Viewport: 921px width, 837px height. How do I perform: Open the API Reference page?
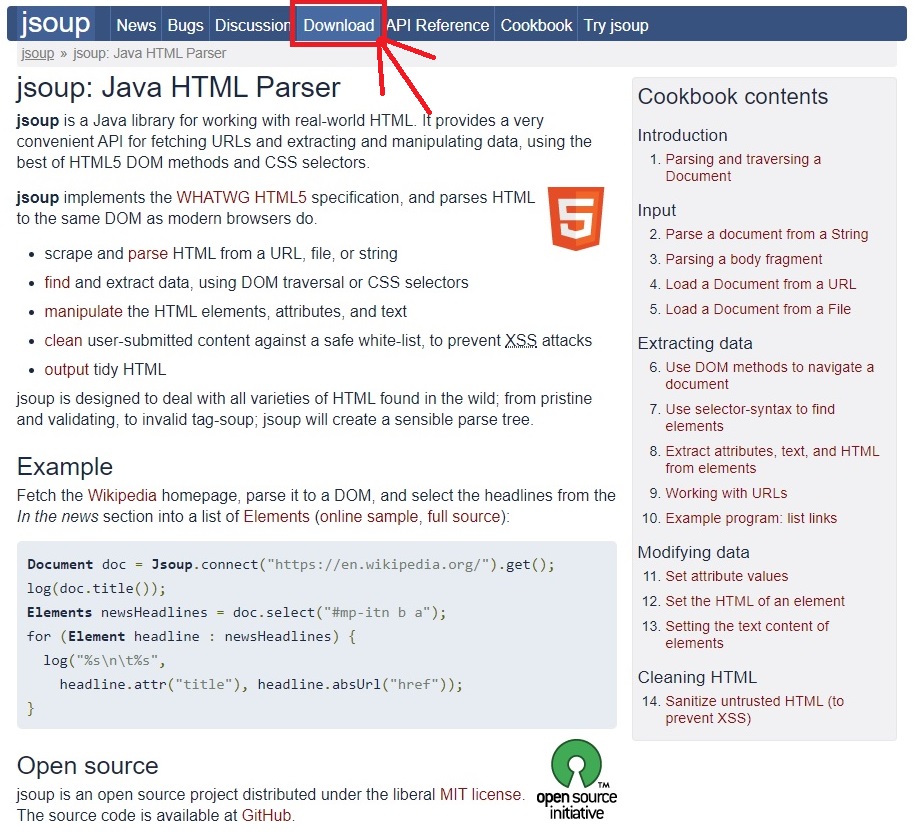pos(438,25)
